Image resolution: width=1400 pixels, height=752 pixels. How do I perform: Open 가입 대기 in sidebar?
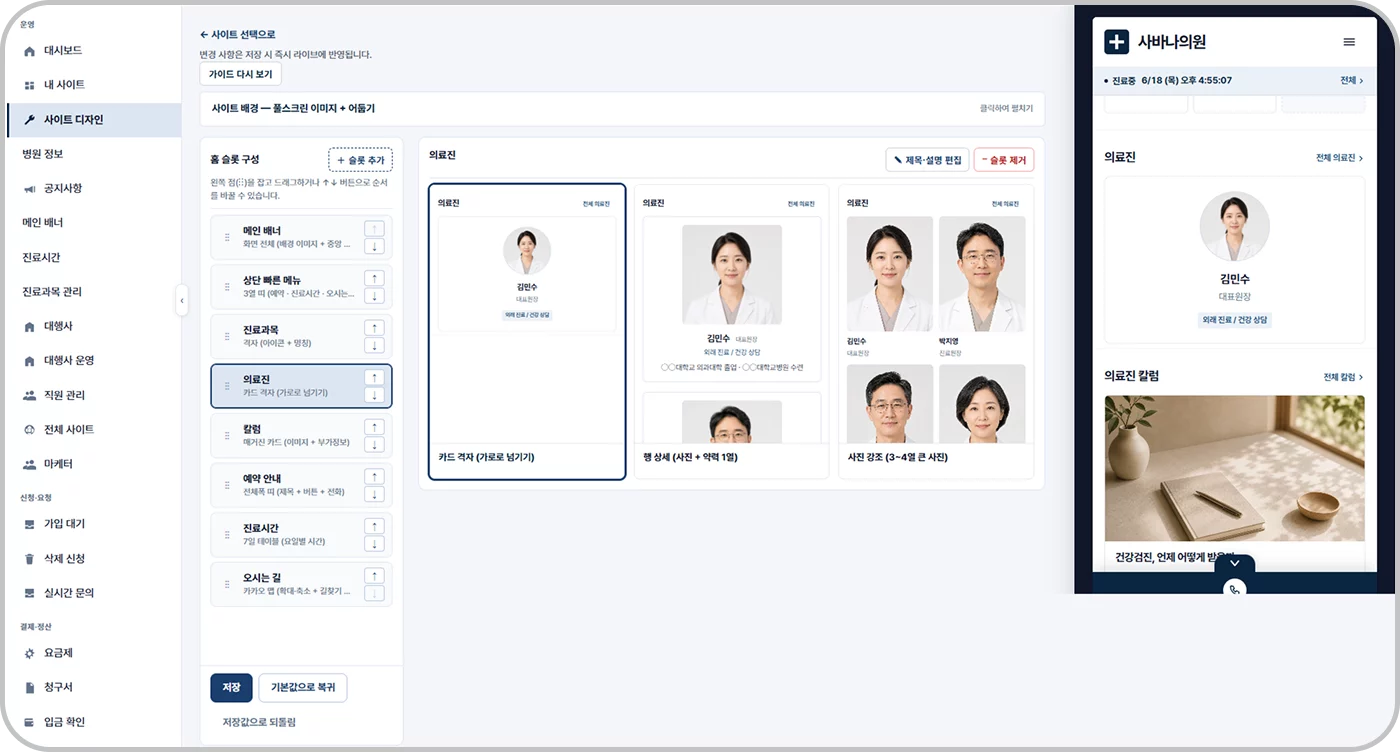[x=93, y=524]
